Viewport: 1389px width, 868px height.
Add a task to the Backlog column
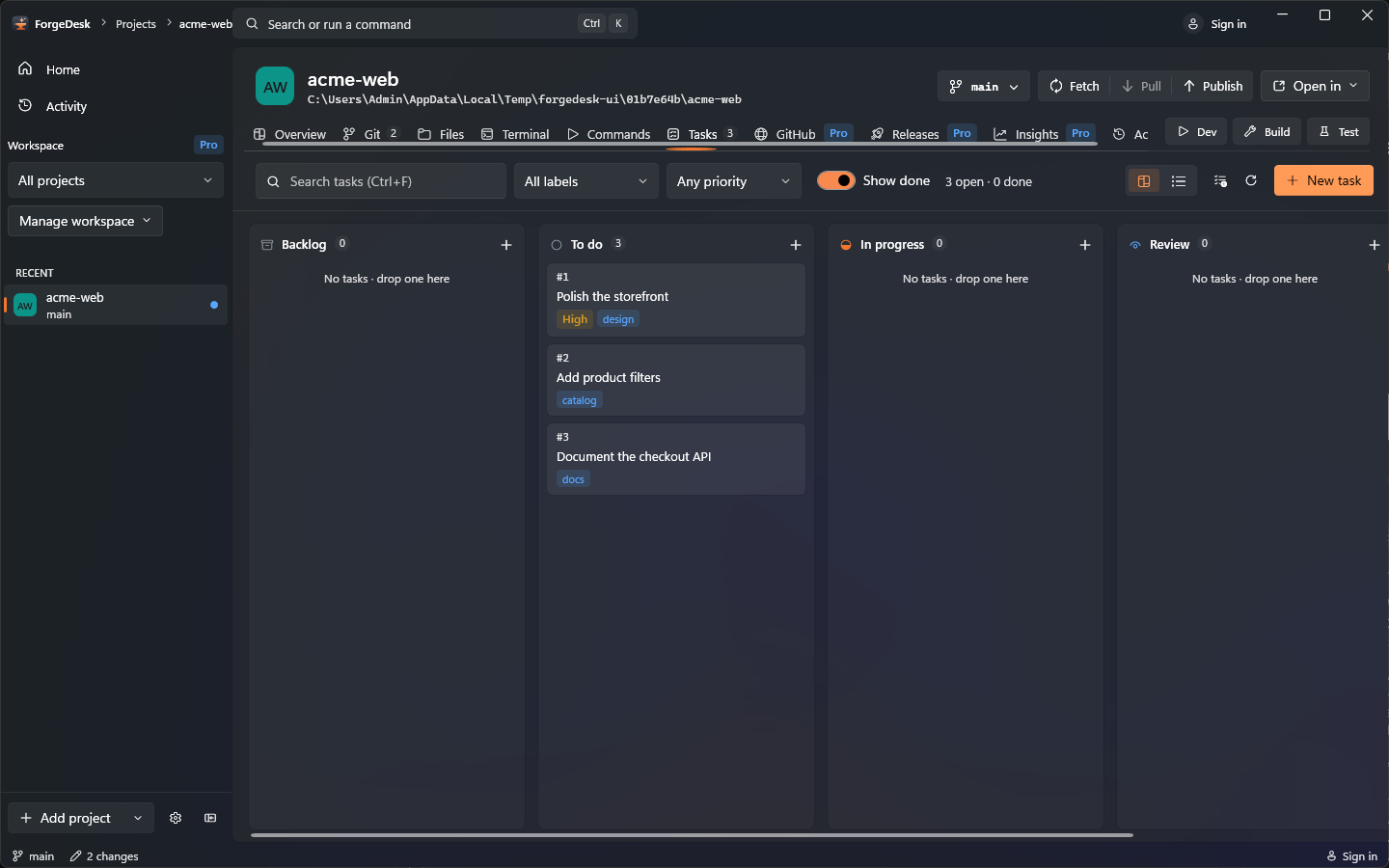coord(506,245)
